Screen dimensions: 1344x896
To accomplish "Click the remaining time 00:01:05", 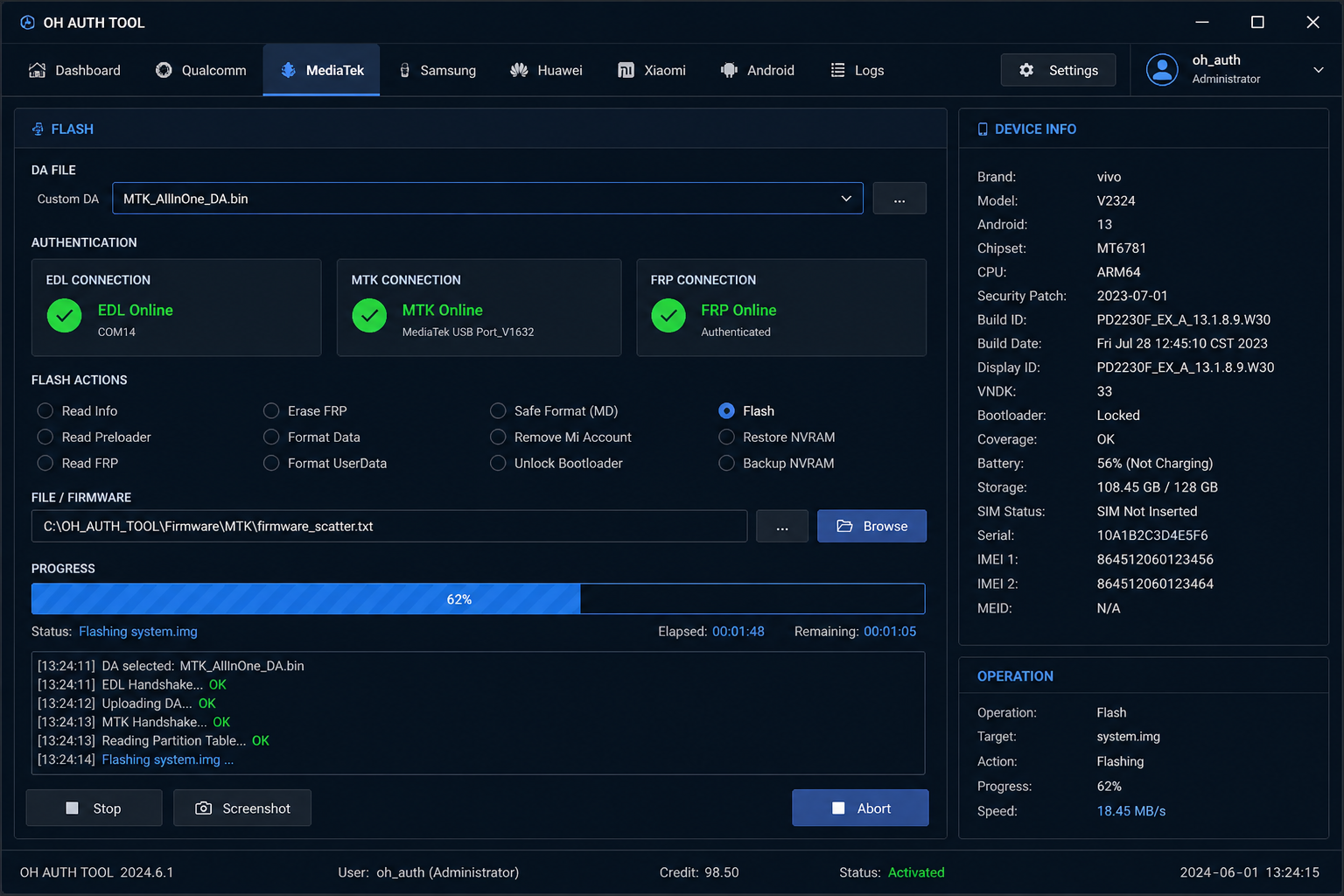I will [x=890, y=632].
